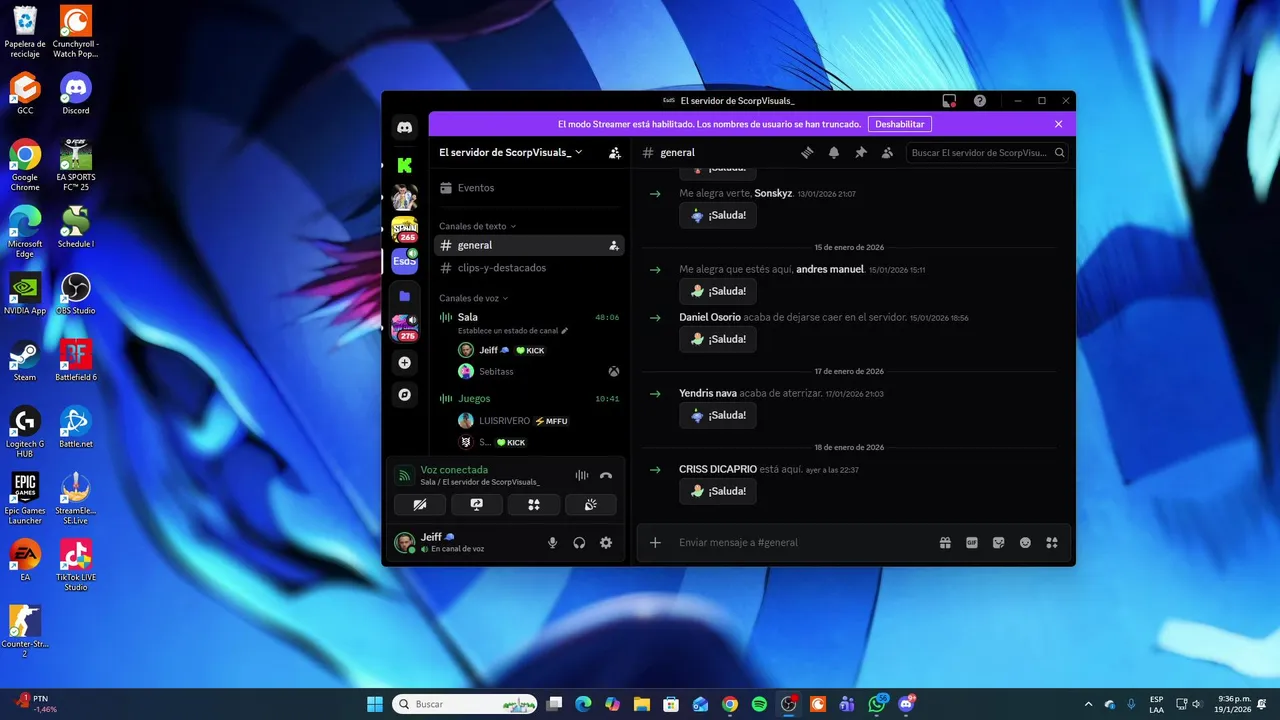Disconnect from voice with the hang-up icon
This screenshot has height=720, width=1280.
[606, 476]
